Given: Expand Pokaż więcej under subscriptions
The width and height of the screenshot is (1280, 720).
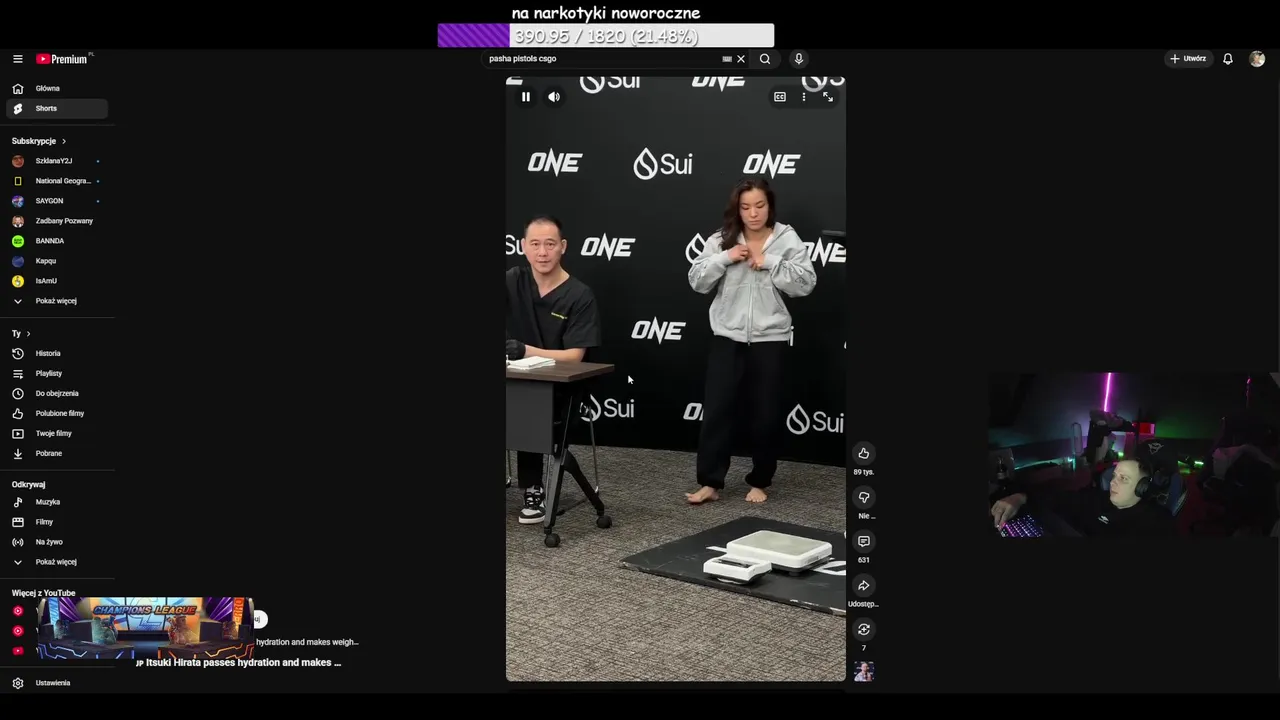Looking at the screenshot, I should [x=58, y=301].
